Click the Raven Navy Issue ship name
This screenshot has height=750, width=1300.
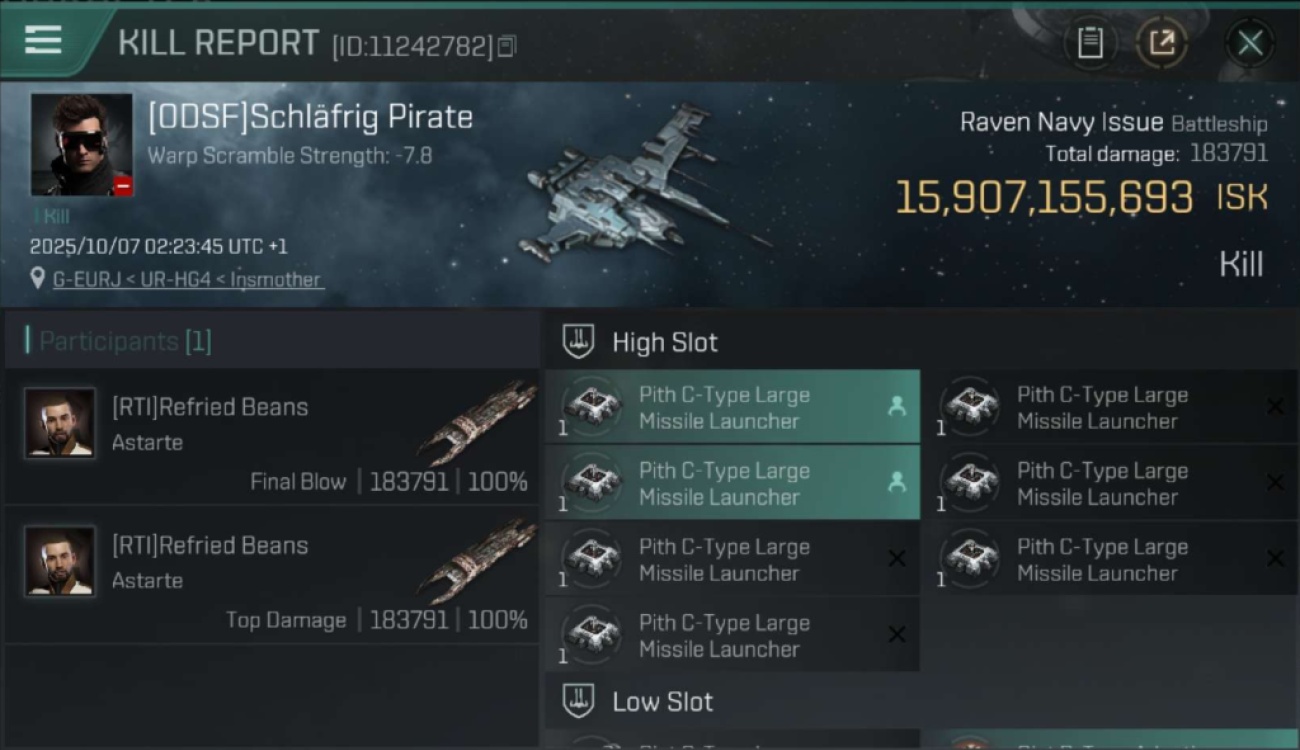[1061, 122]
